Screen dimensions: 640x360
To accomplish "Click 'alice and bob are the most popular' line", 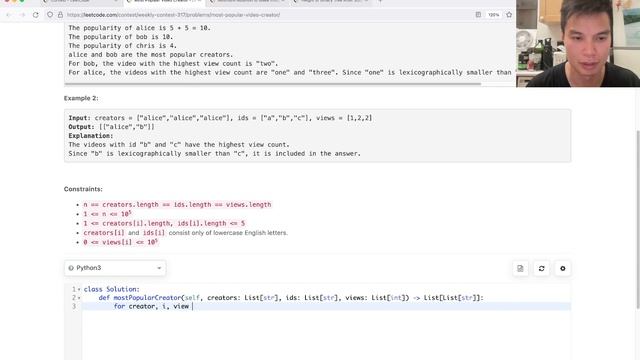I will coord(151,55).
